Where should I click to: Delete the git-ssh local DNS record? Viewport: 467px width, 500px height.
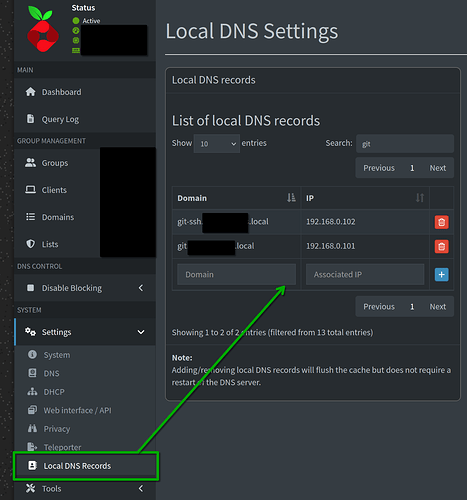click(x=441, y=222)
